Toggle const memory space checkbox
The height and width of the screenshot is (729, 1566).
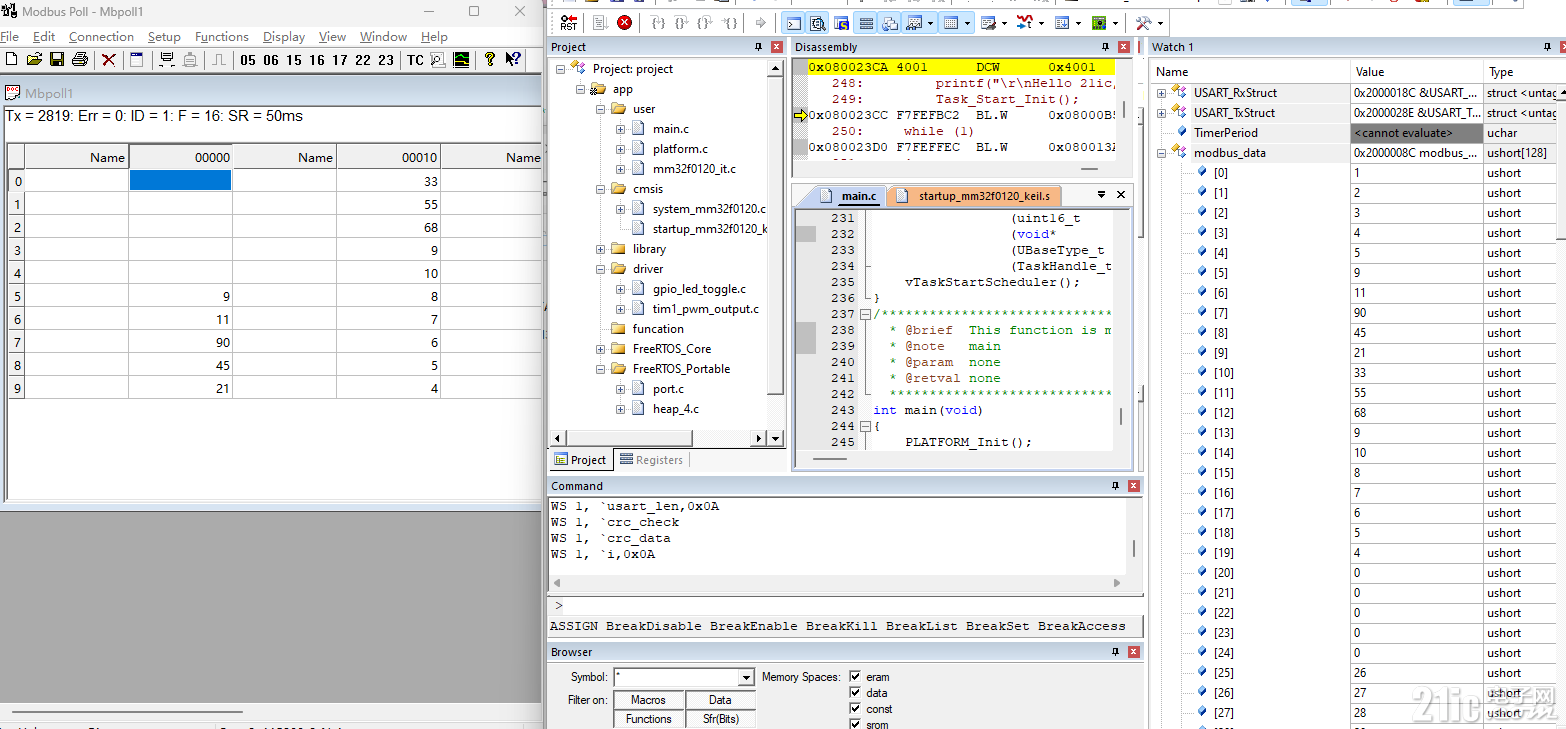click(855, 709)
